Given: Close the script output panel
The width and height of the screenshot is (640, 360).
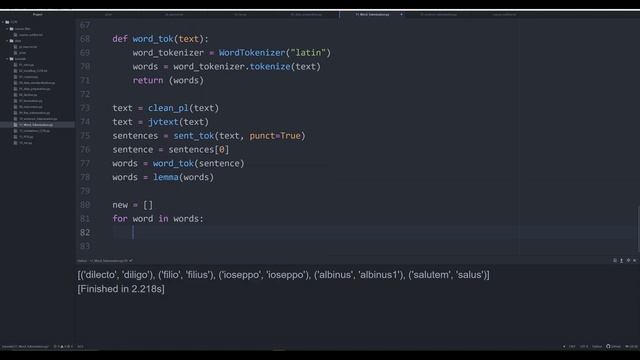Looking at the screenshot, I should pos(635,260).
